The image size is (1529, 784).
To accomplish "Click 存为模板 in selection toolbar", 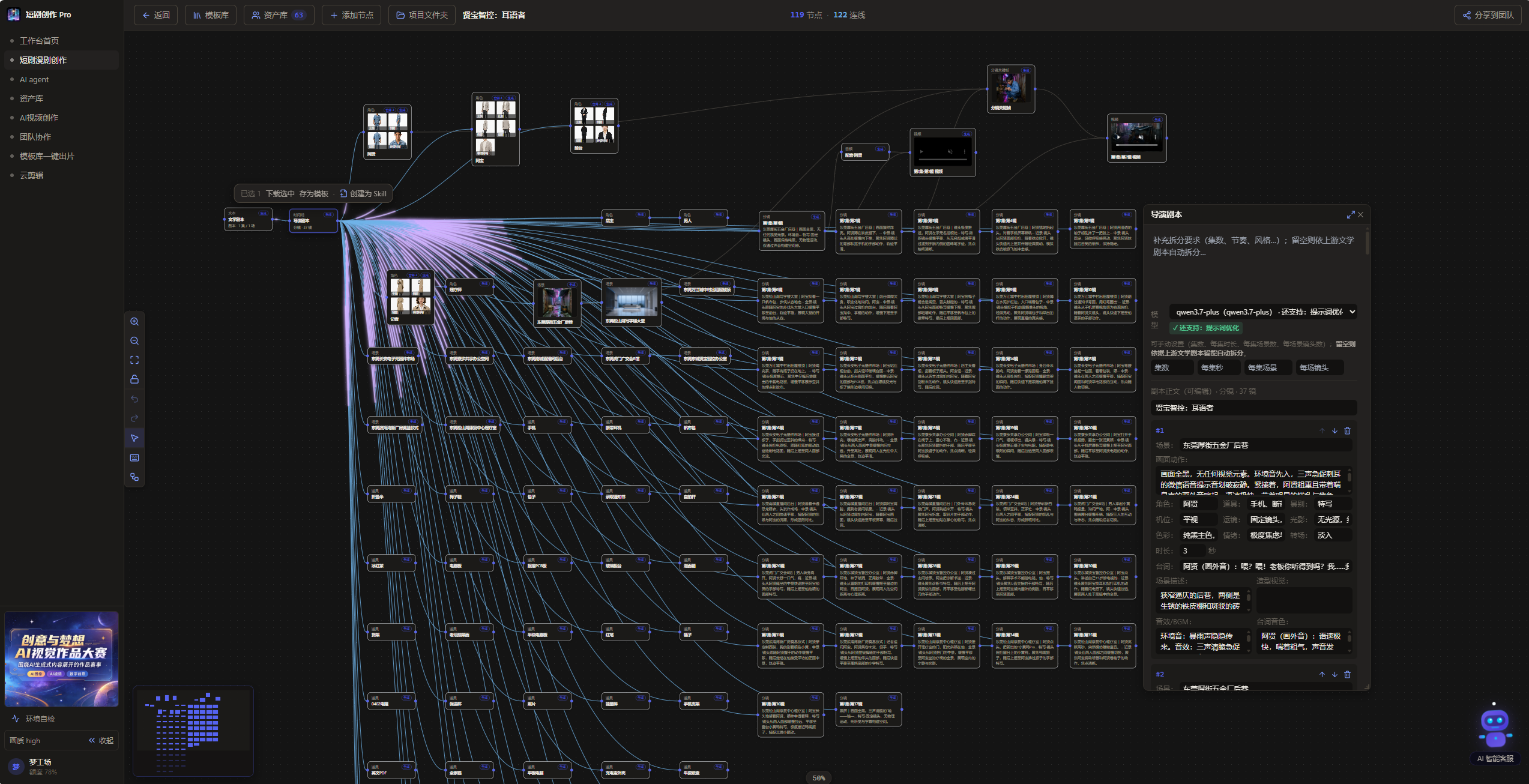I will coord(314,194).
